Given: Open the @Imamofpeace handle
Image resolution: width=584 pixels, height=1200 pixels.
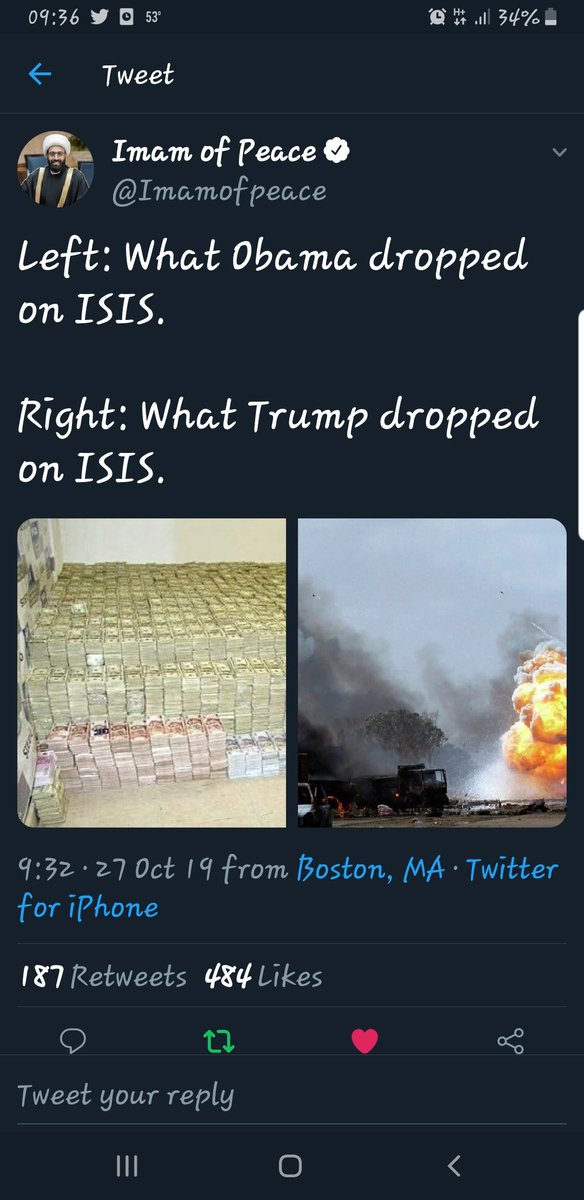Looking at the screenshot, I should click(219, 190).
